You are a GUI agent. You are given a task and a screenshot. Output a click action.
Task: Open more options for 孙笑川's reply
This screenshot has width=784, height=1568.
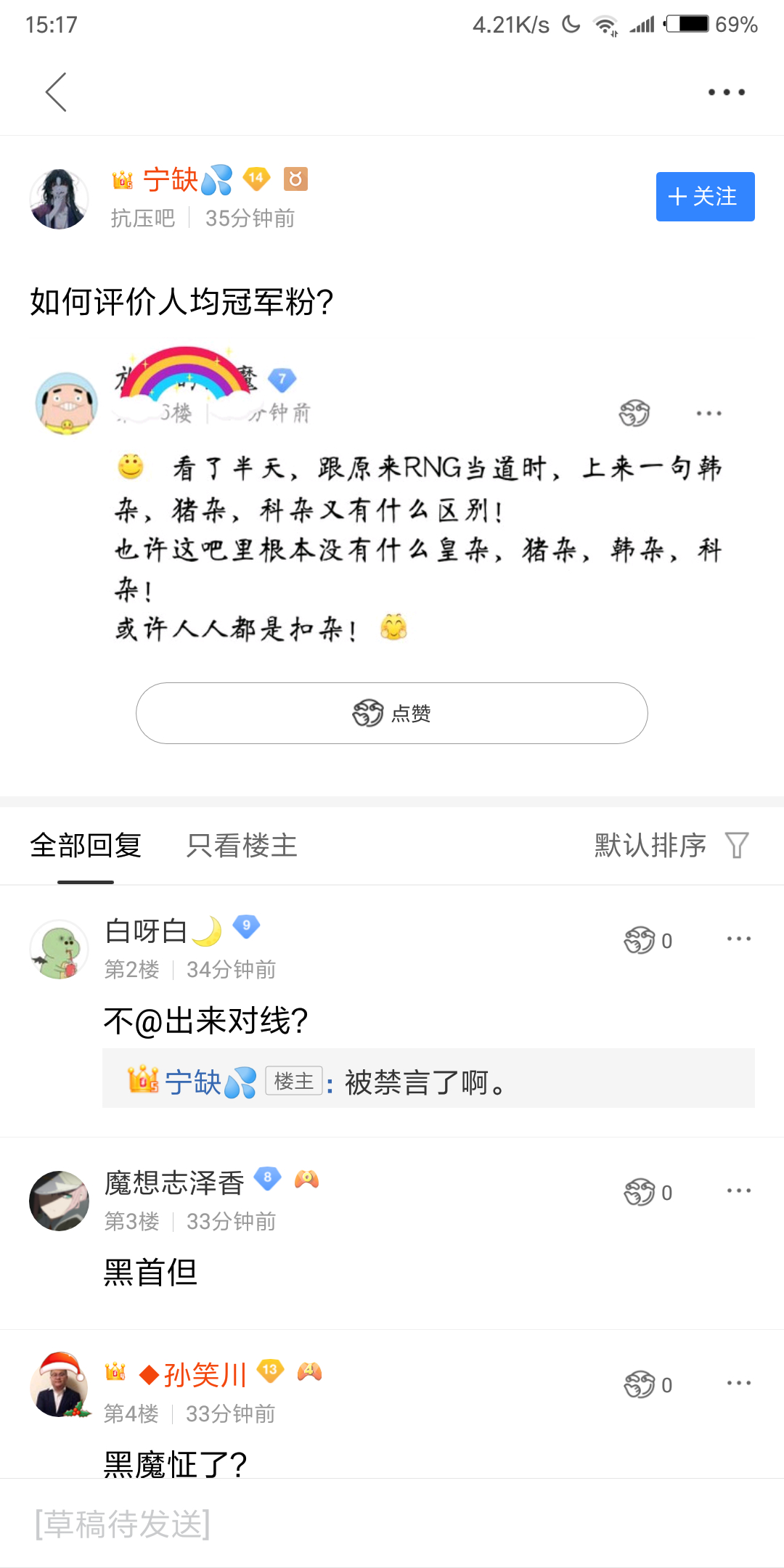pos(738,1384)
